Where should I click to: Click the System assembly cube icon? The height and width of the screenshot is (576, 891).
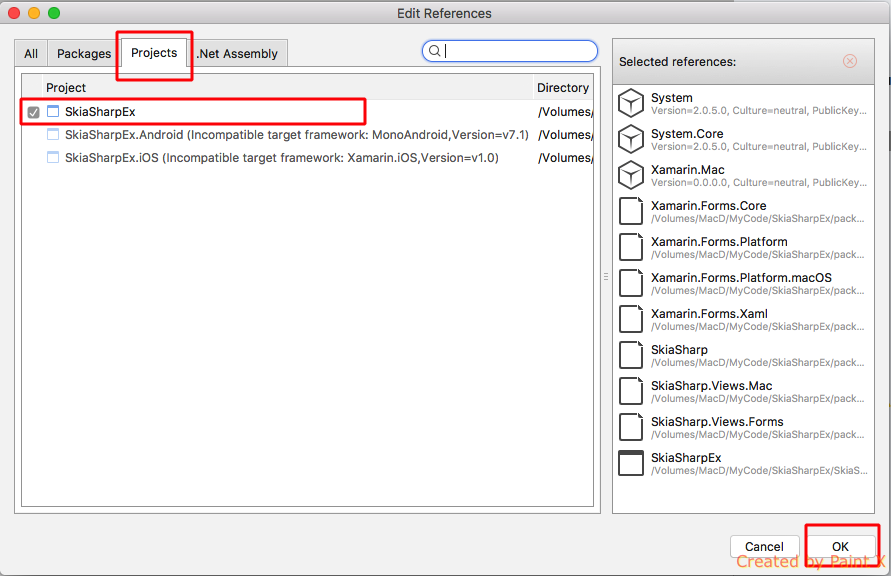[631, 103]
